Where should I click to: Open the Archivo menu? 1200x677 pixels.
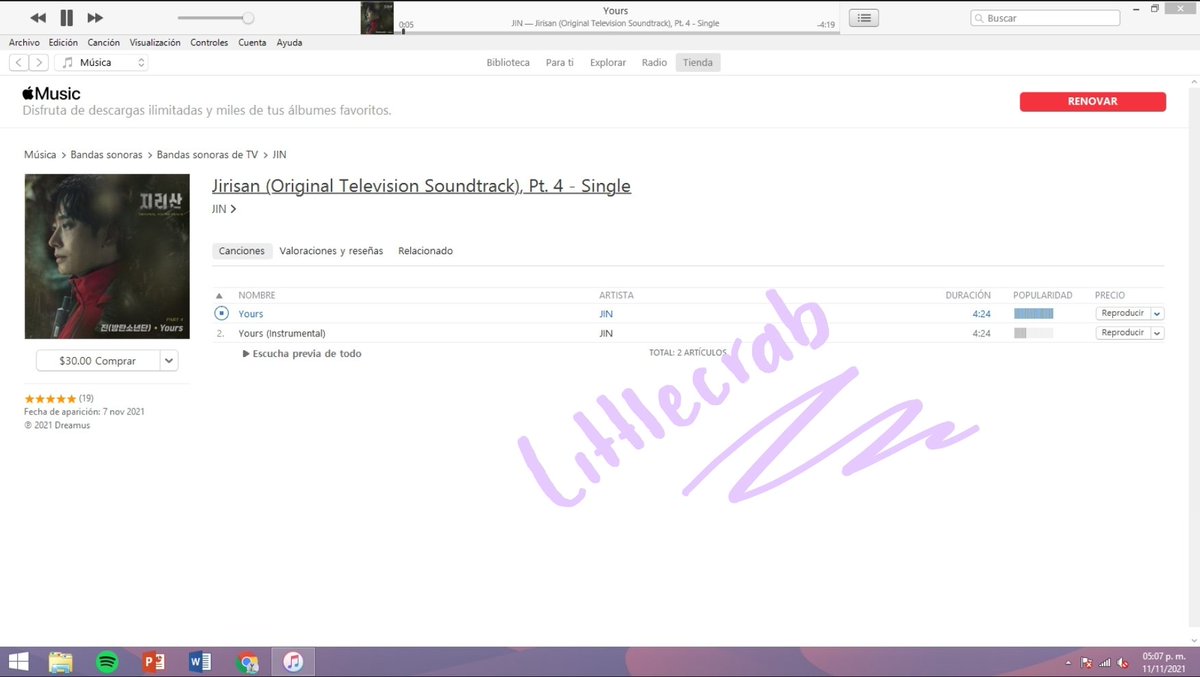click(x=24, y=43)
